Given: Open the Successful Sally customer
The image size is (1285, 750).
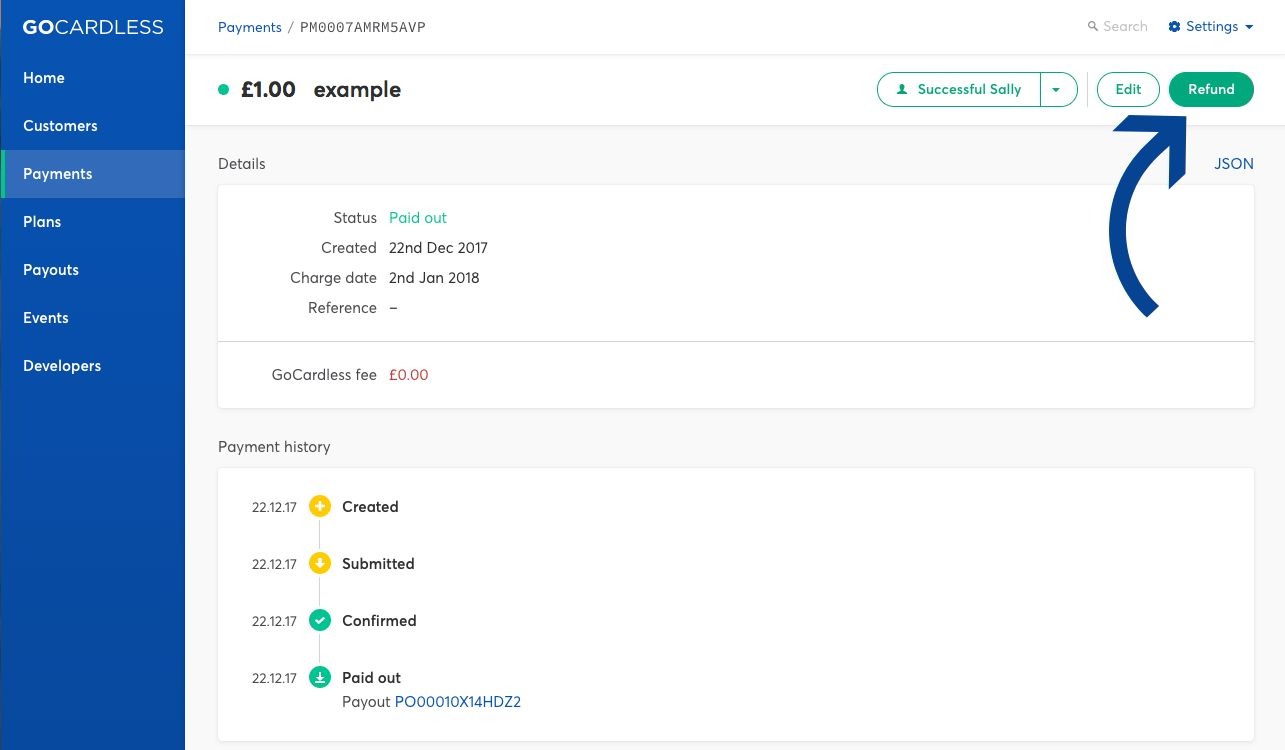Looking at the screenshot, I should [959, 89].
